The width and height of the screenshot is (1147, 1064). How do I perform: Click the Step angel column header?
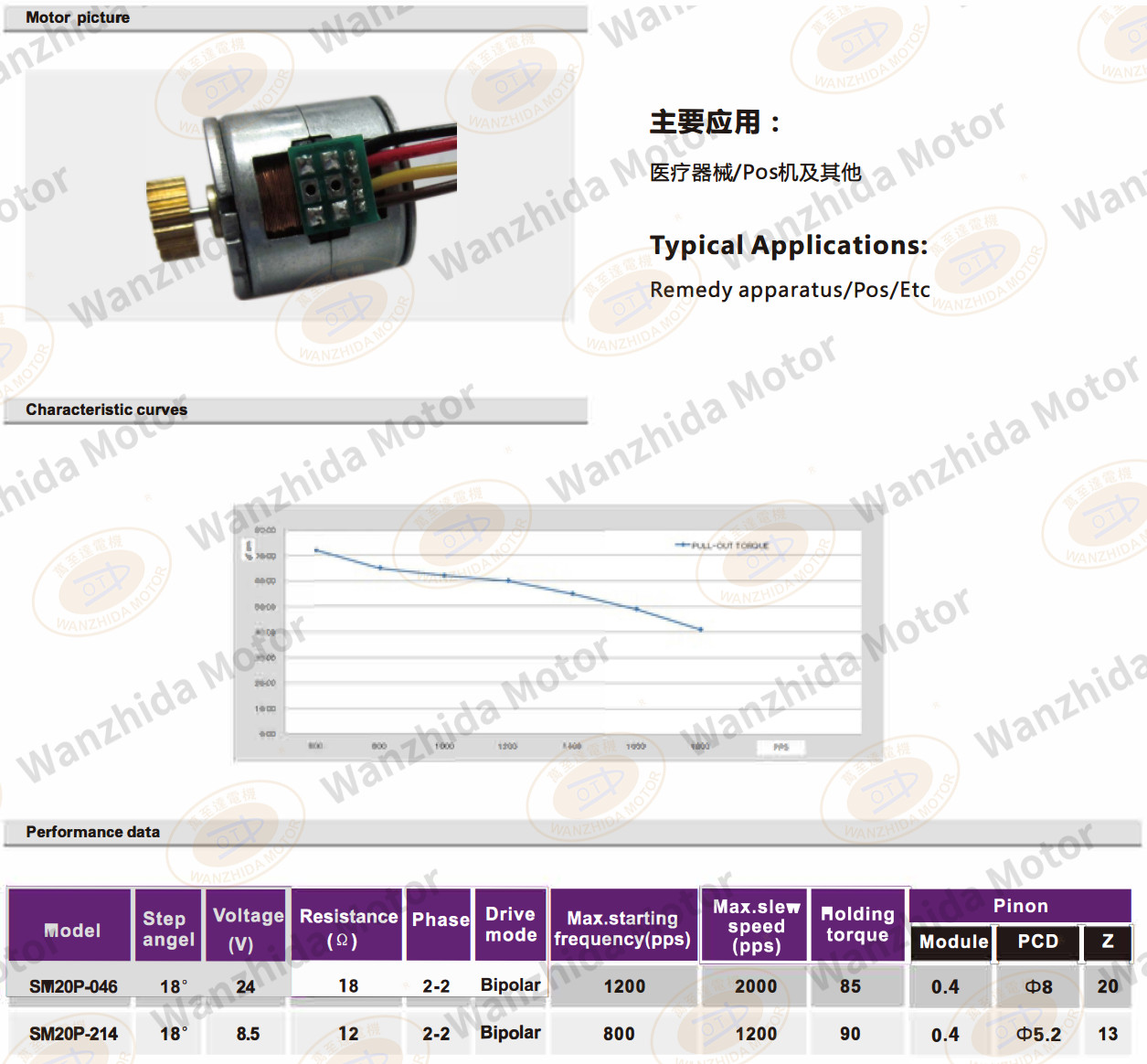168,924
